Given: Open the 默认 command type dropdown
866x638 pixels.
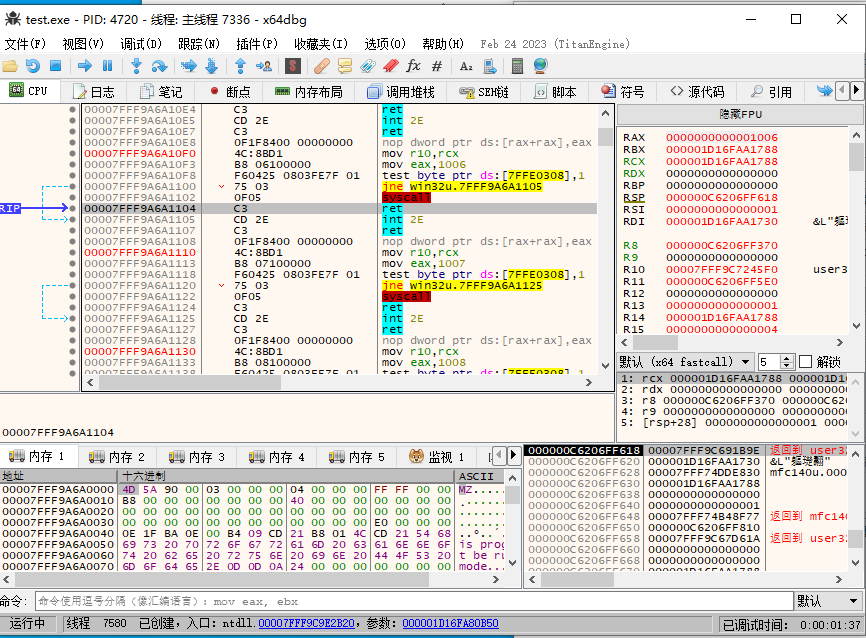Looking at the screenshot, I should [828, 601].
